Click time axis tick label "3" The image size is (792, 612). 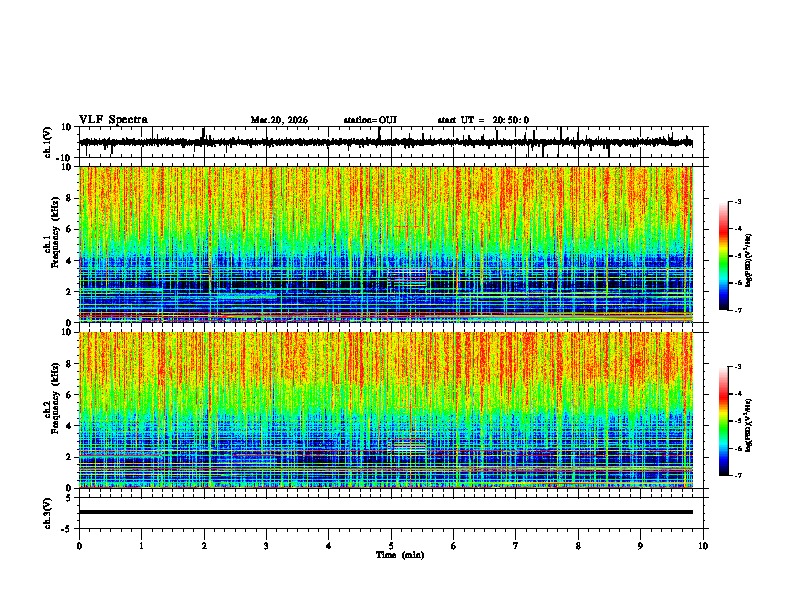pyautogui.click(x=266, y=546)
